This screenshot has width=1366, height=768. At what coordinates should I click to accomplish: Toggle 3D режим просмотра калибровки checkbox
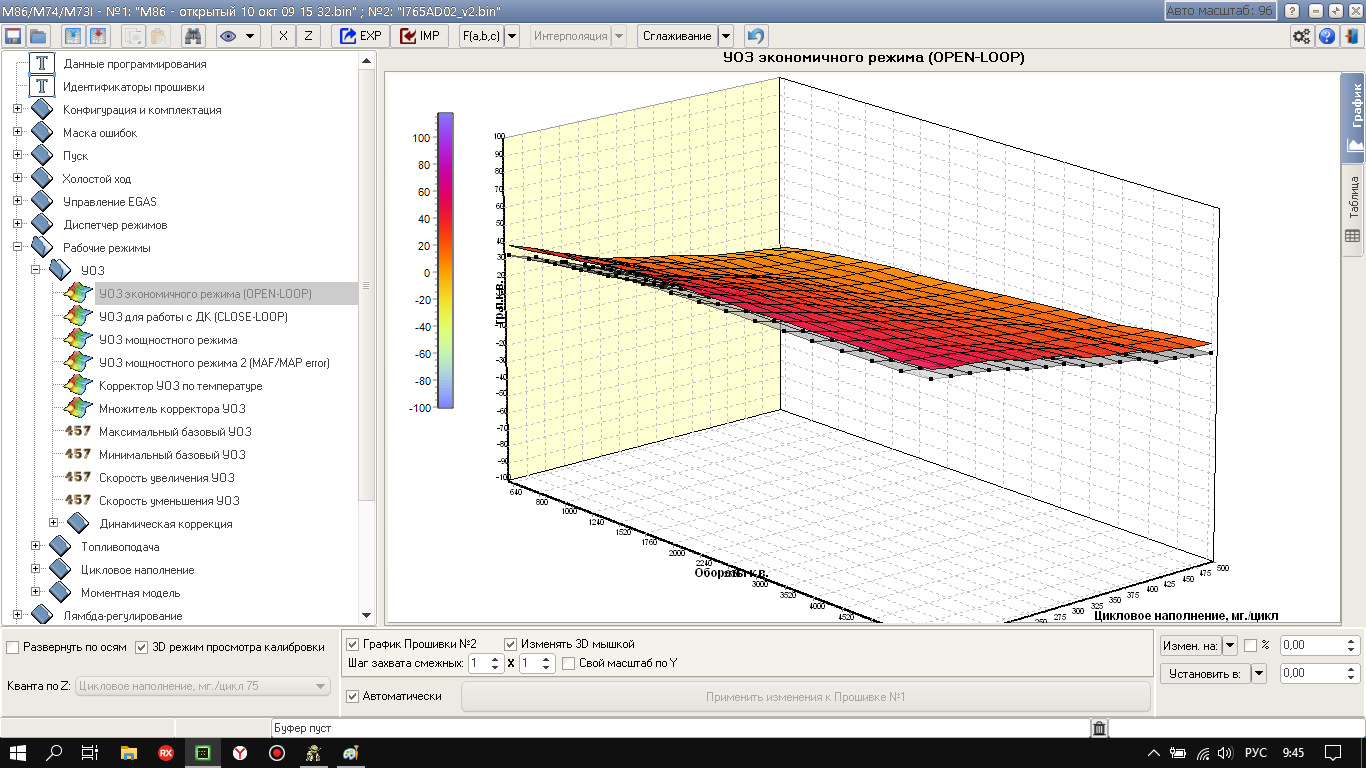pyautogui.click(x=141, y=647)
